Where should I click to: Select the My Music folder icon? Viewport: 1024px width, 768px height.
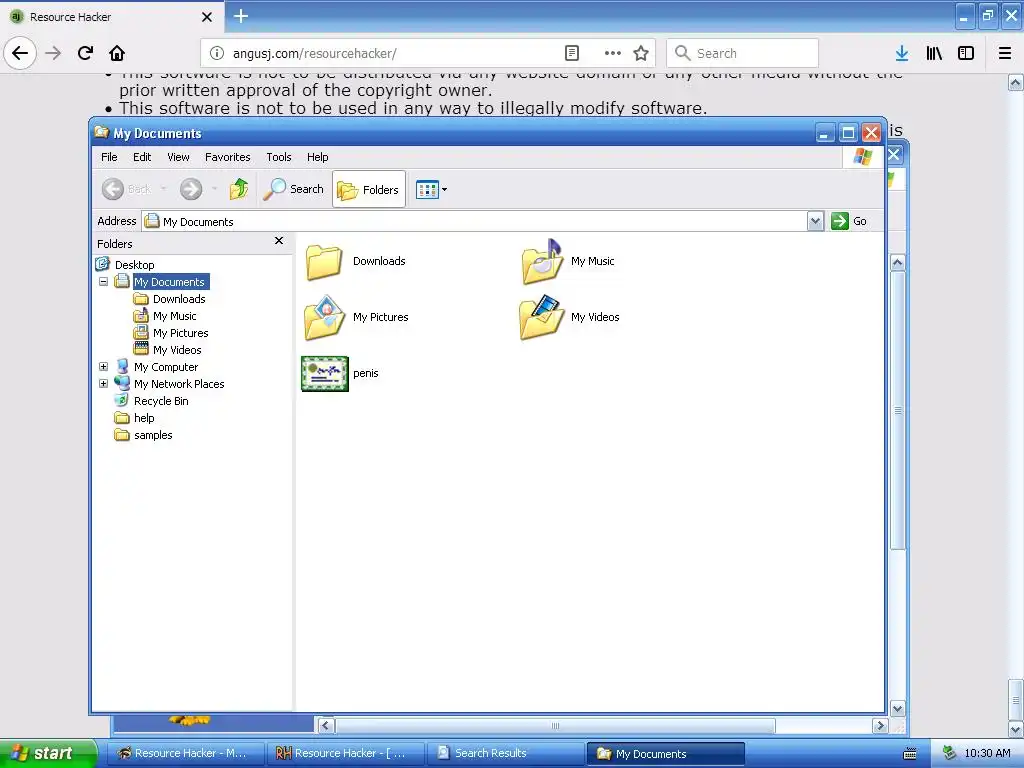click(542, 262)
